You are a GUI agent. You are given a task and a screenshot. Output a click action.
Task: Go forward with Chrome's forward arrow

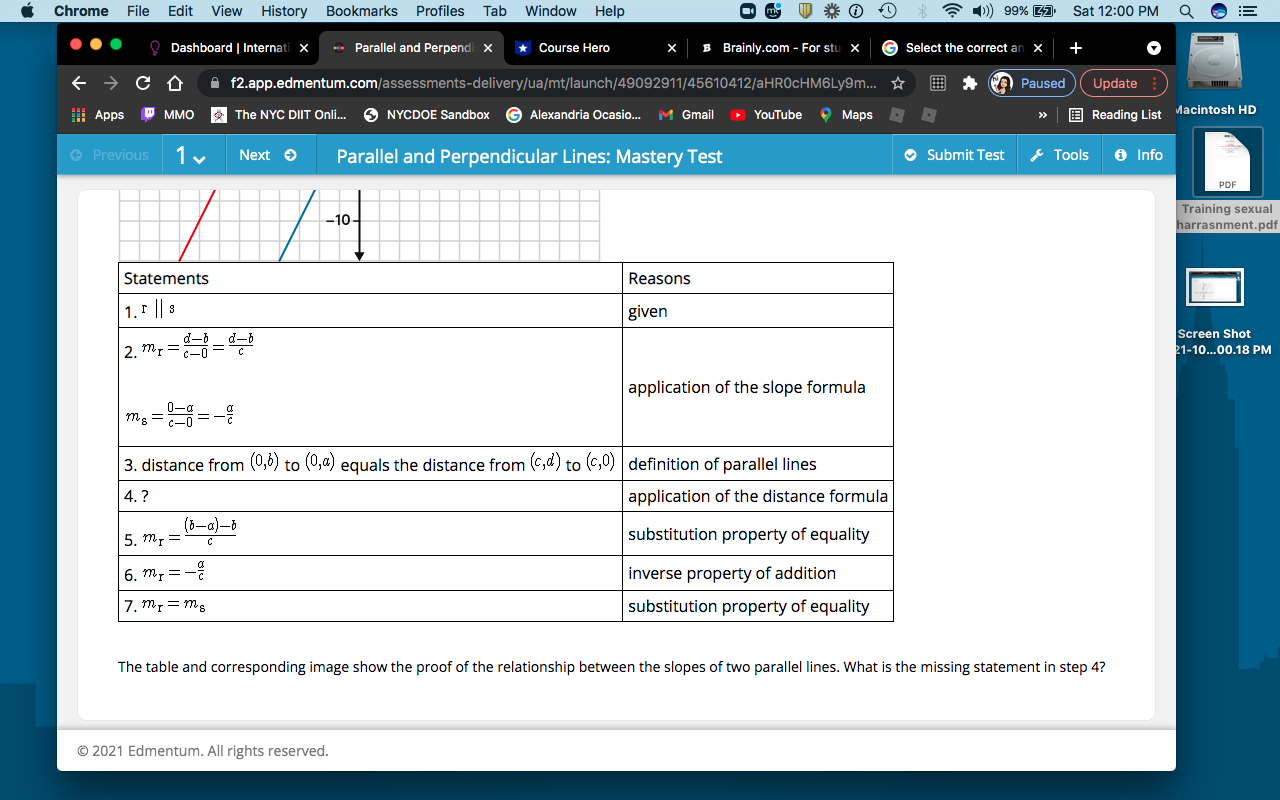pos(111,83)
